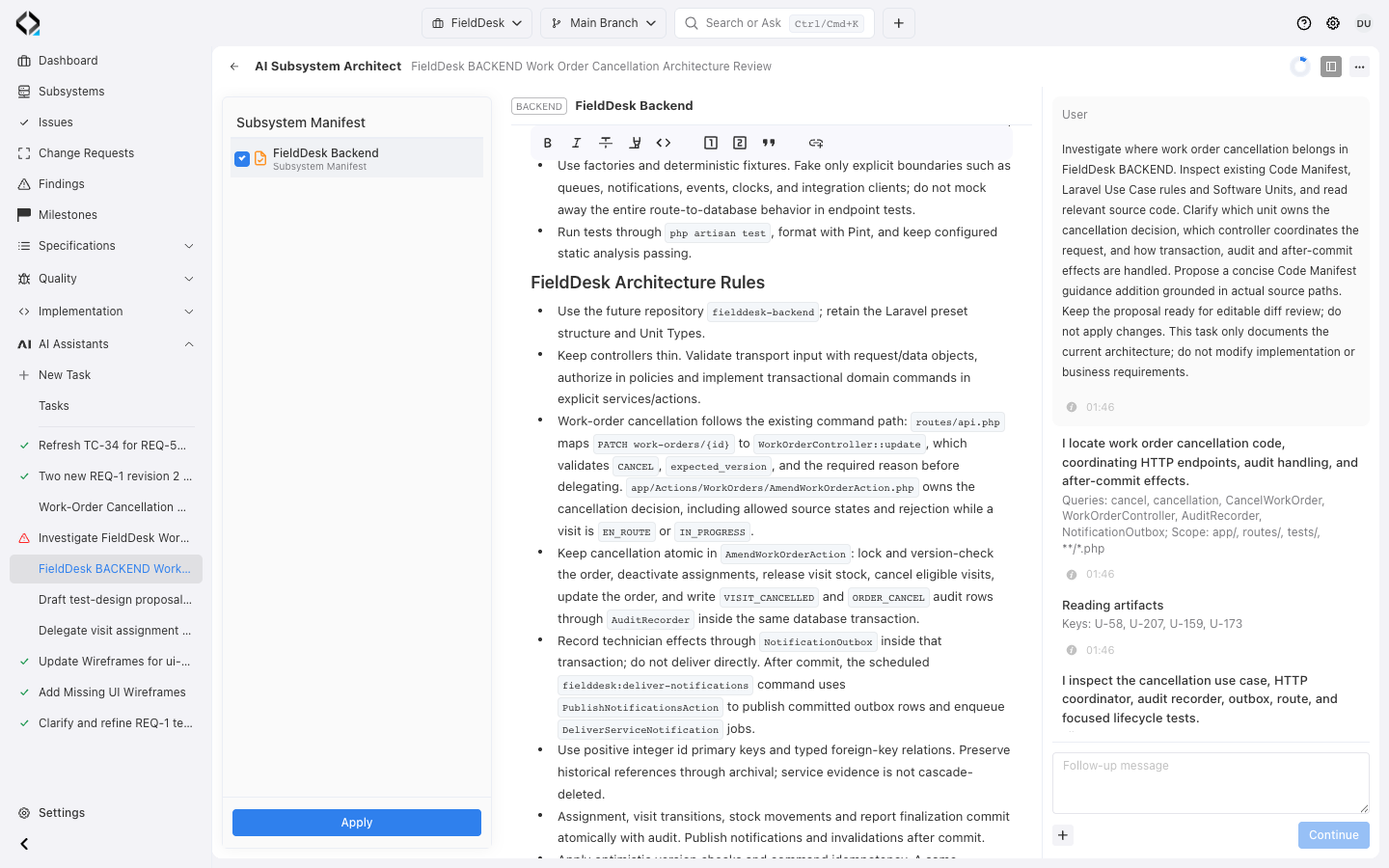This screenshot has width=1389, height=868.
Task: Open the FieldDesk project dropdown
Action: (x=477, y=23)
